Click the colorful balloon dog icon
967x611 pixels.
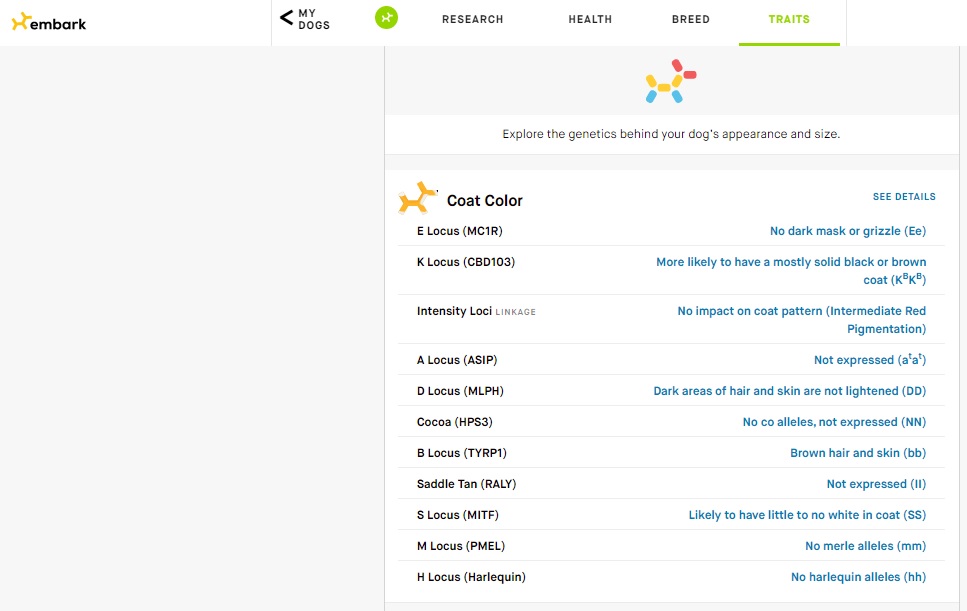(671, 81)
